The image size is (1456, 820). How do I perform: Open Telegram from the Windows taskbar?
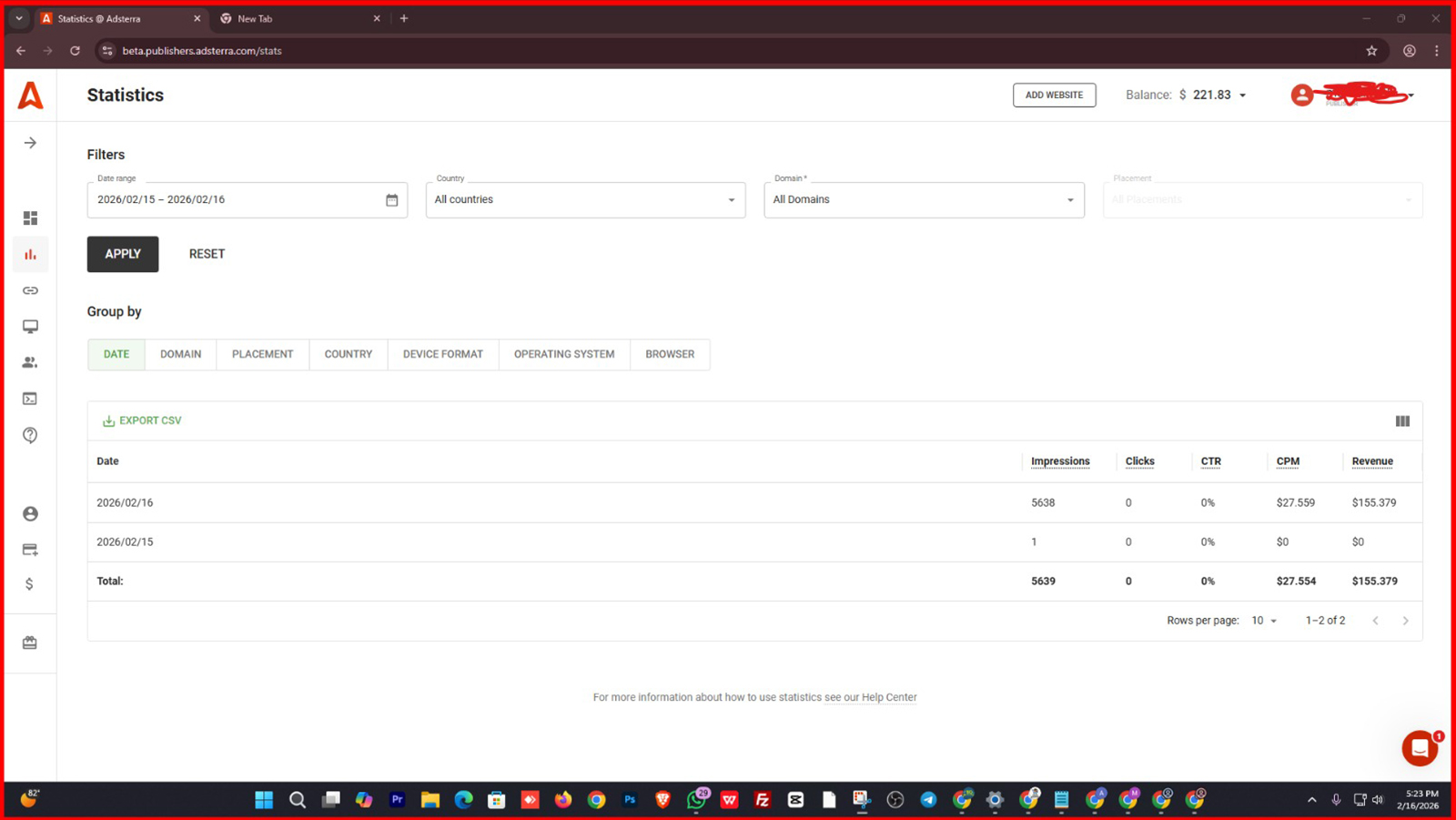tap(928, 799)
